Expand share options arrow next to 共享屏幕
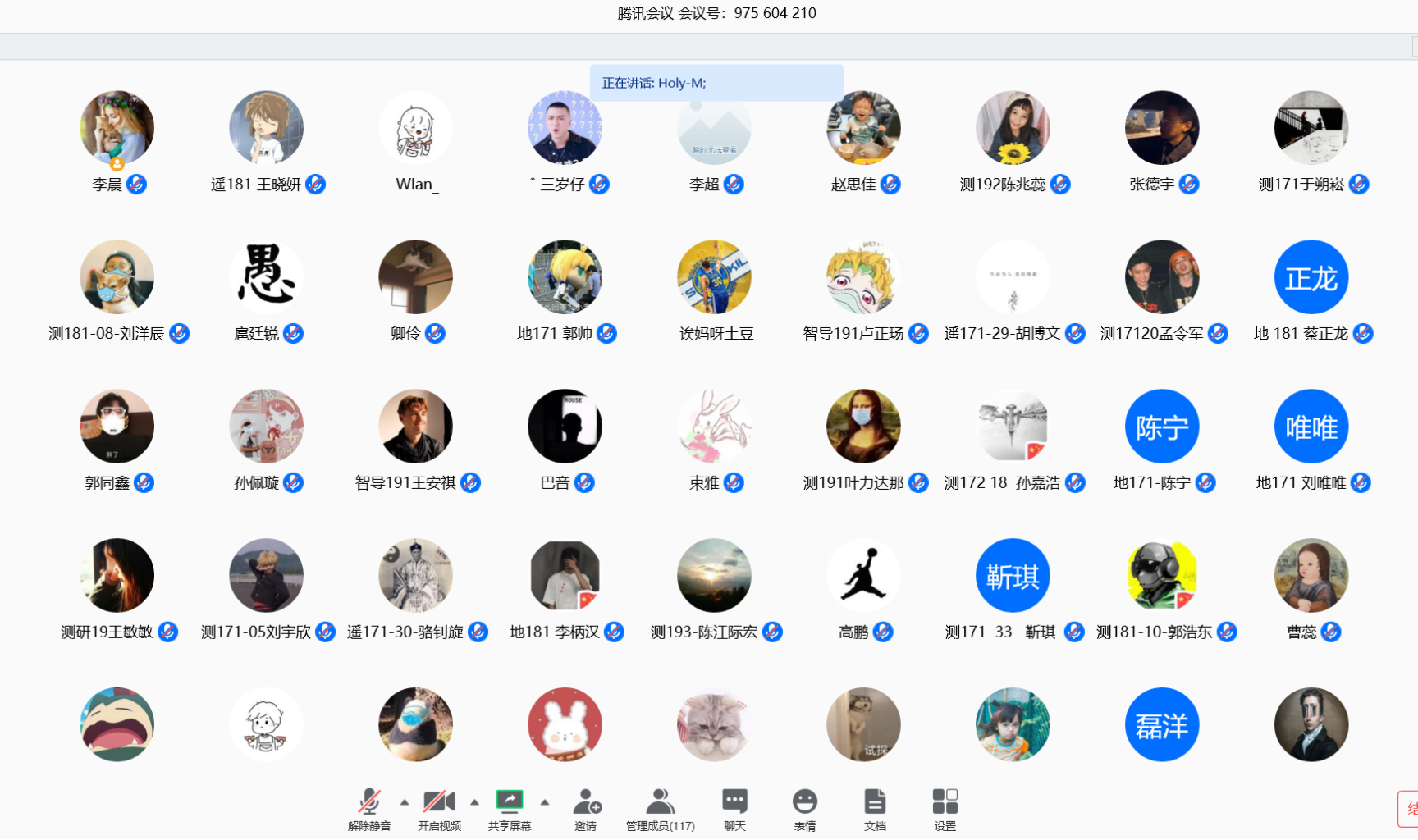The image size is (1418, 840). pos(545,802)
